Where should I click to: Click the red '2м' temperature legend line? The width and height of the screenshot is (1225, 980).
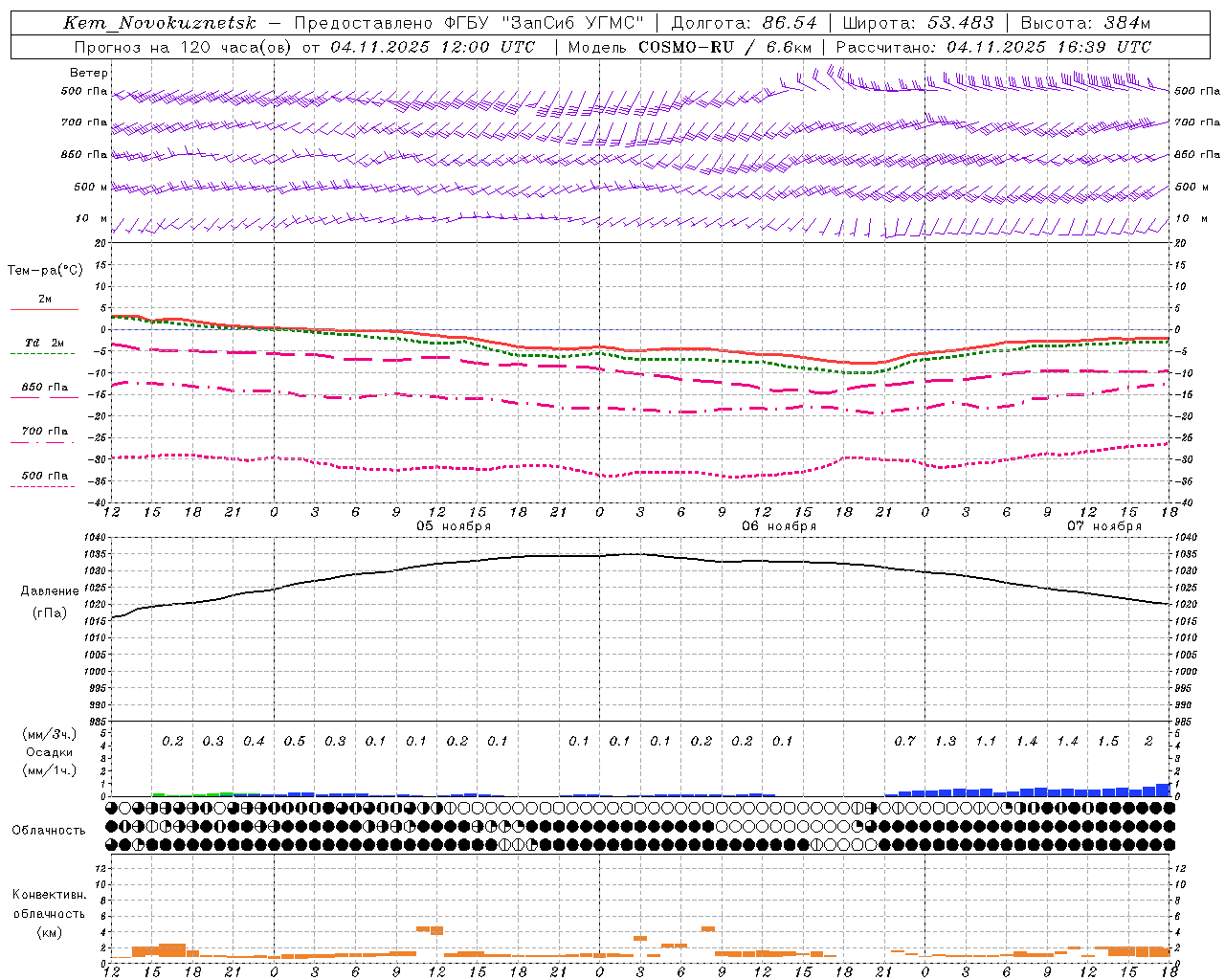pos(44,309)
